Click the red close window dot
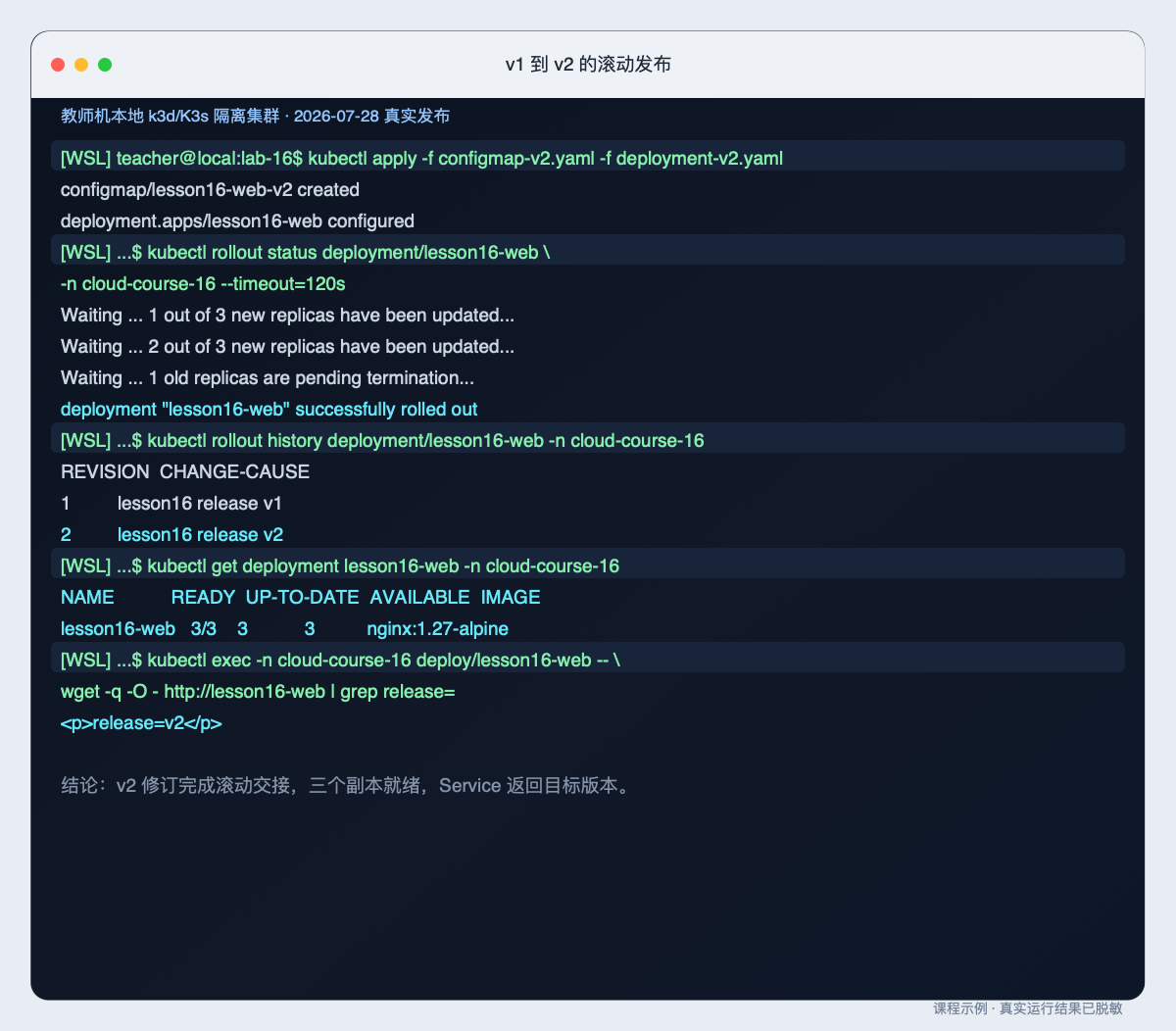The image size is (1176, 1031). (58, 65)
